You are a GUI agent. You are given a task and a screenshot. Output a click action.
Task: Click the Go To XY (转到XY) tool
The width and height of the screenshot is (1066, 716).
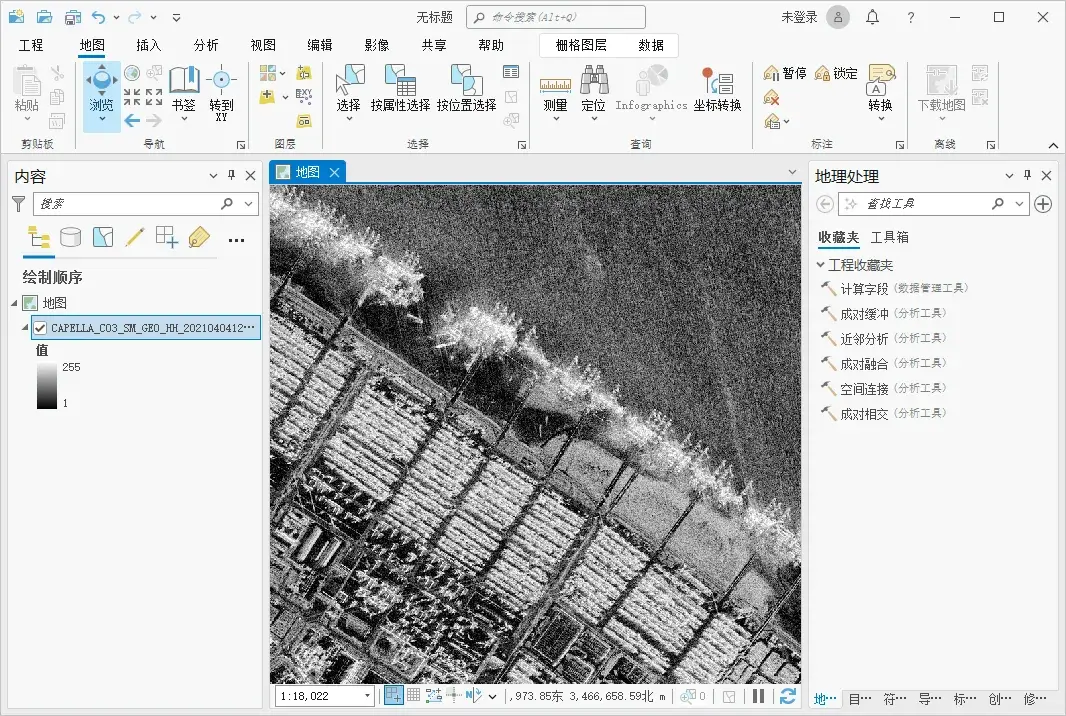tap(221, 92)
